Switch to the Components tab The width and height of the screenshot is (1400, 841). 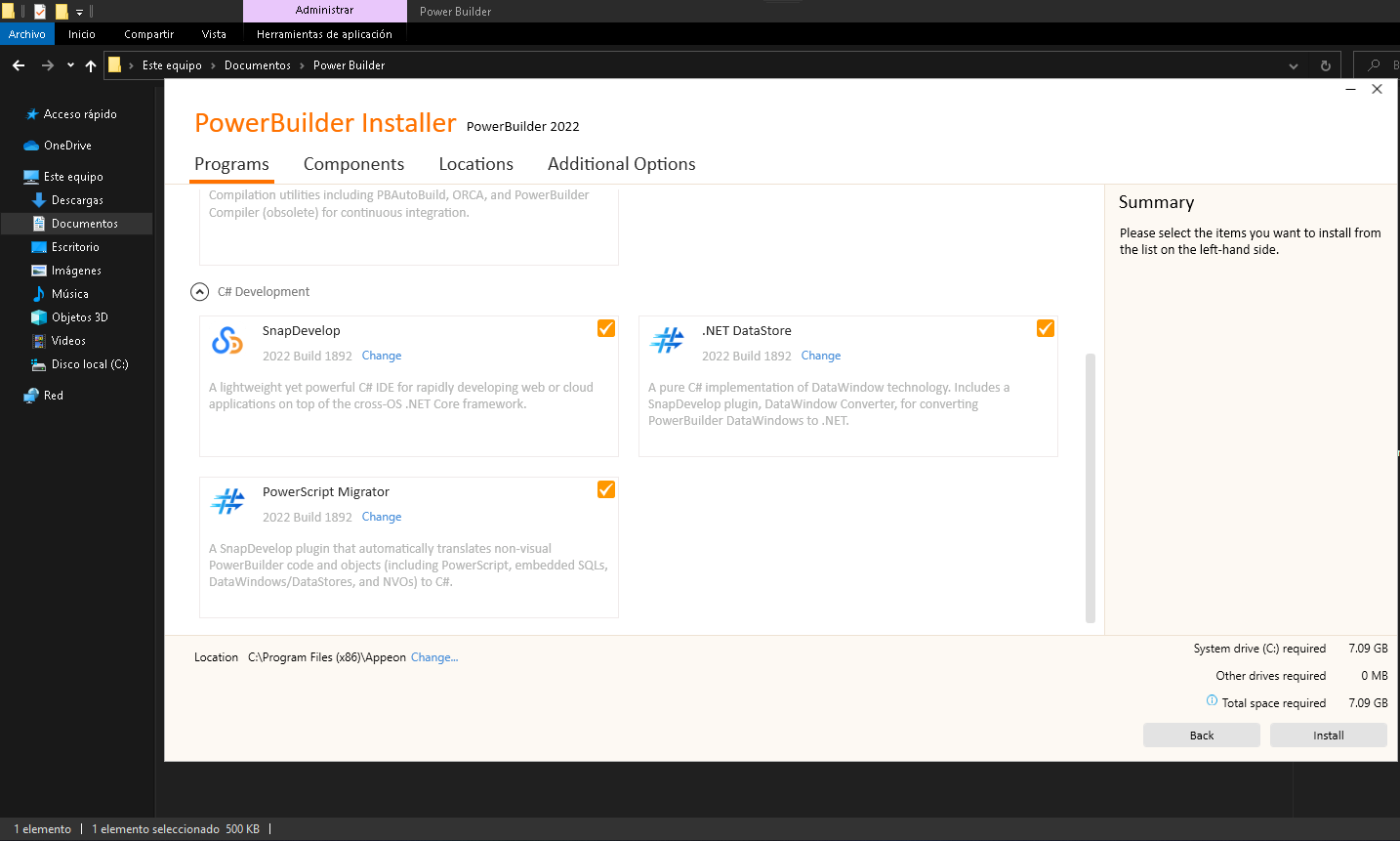click(353, 164)
